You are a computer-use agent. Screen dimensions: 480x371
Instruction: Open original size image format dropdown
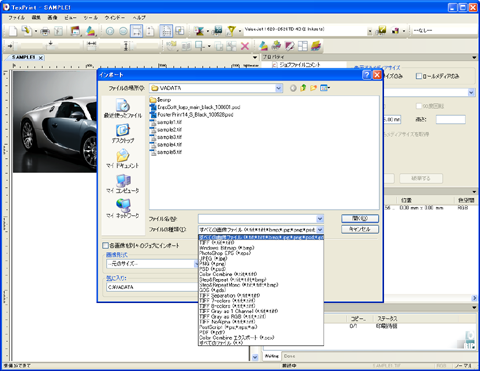[196, 264]
